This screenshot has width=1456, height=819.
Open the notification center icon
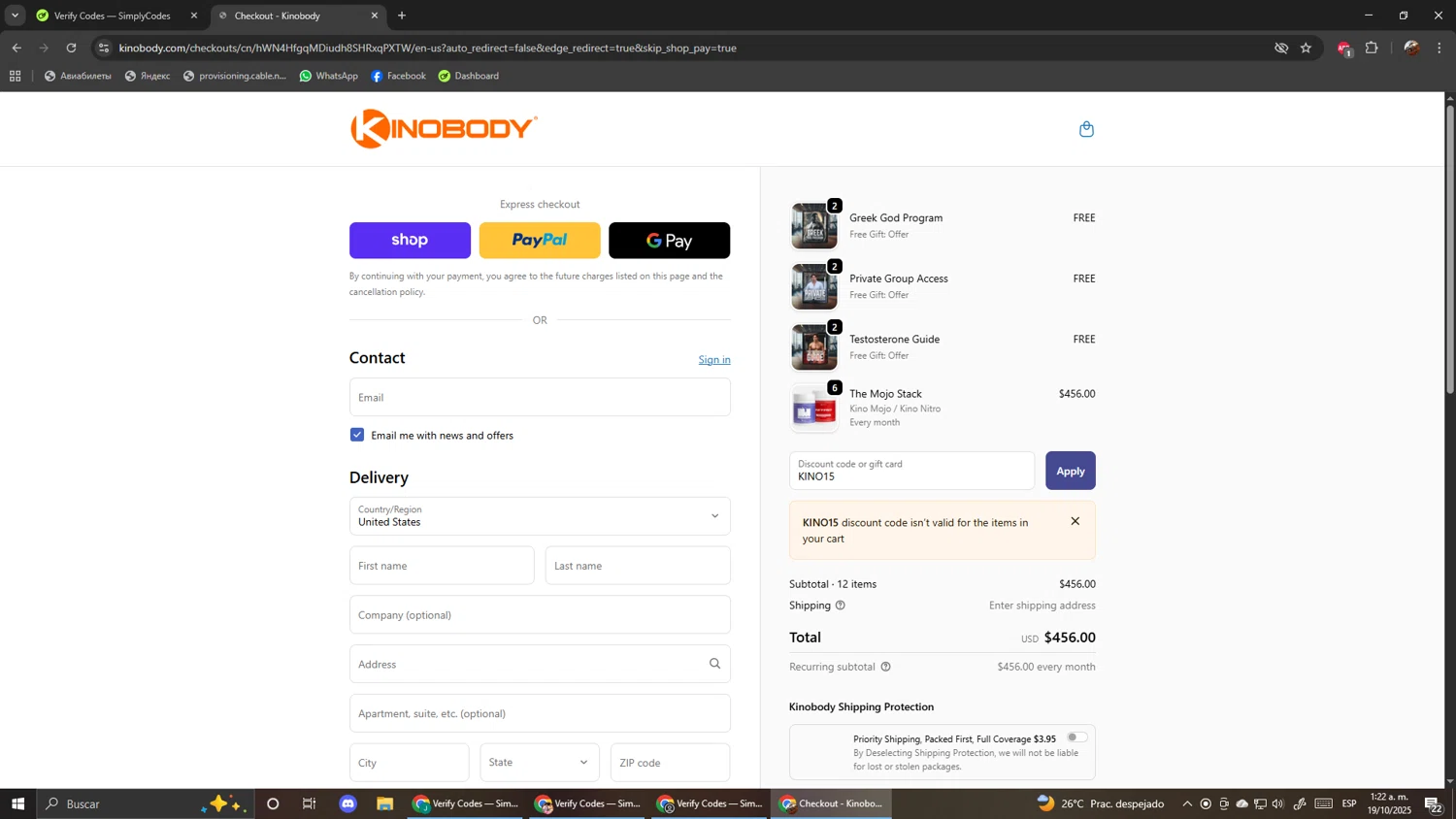point(1433,803)
